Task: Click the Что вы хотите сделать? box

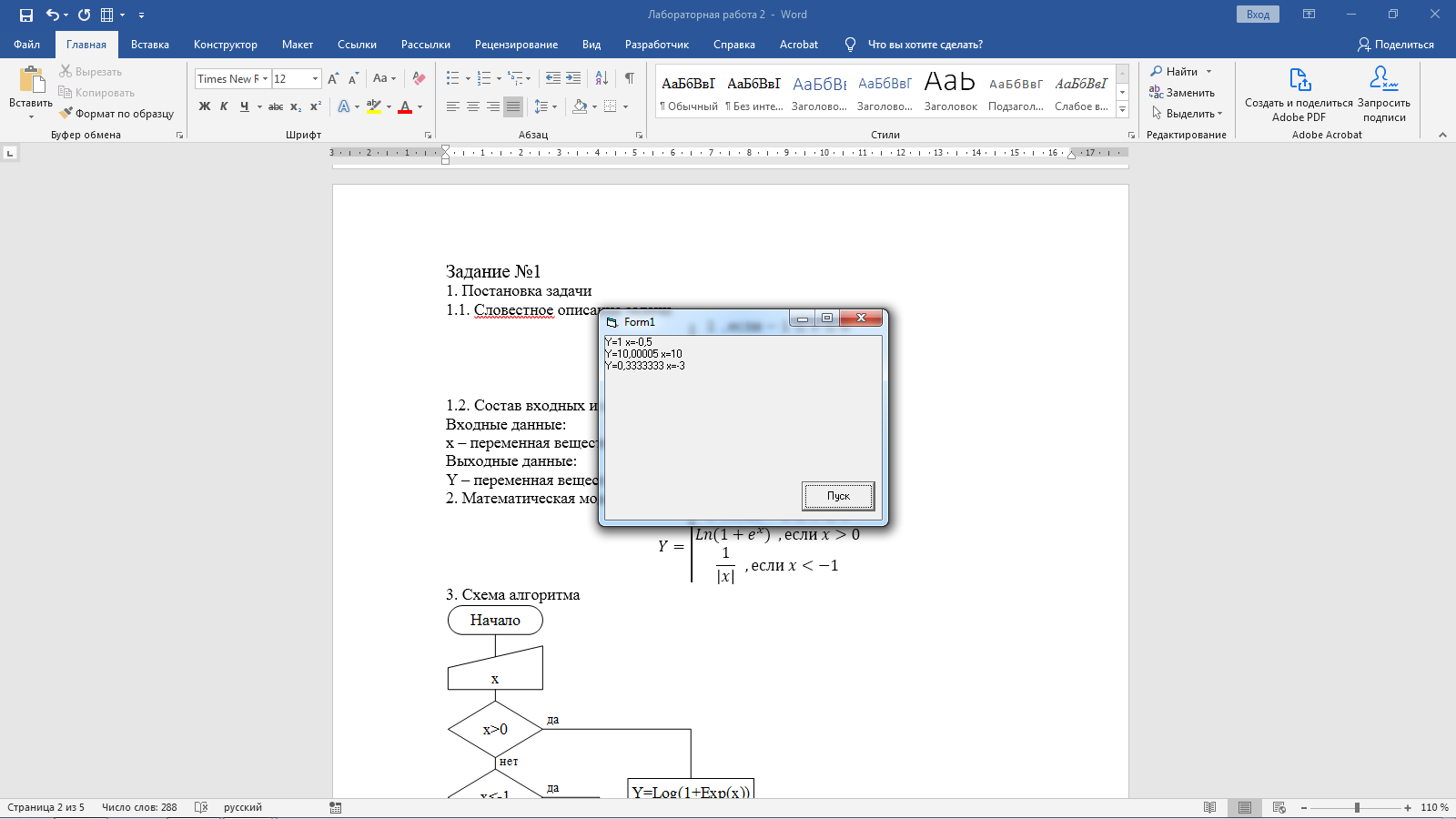Action: [925, 44]
